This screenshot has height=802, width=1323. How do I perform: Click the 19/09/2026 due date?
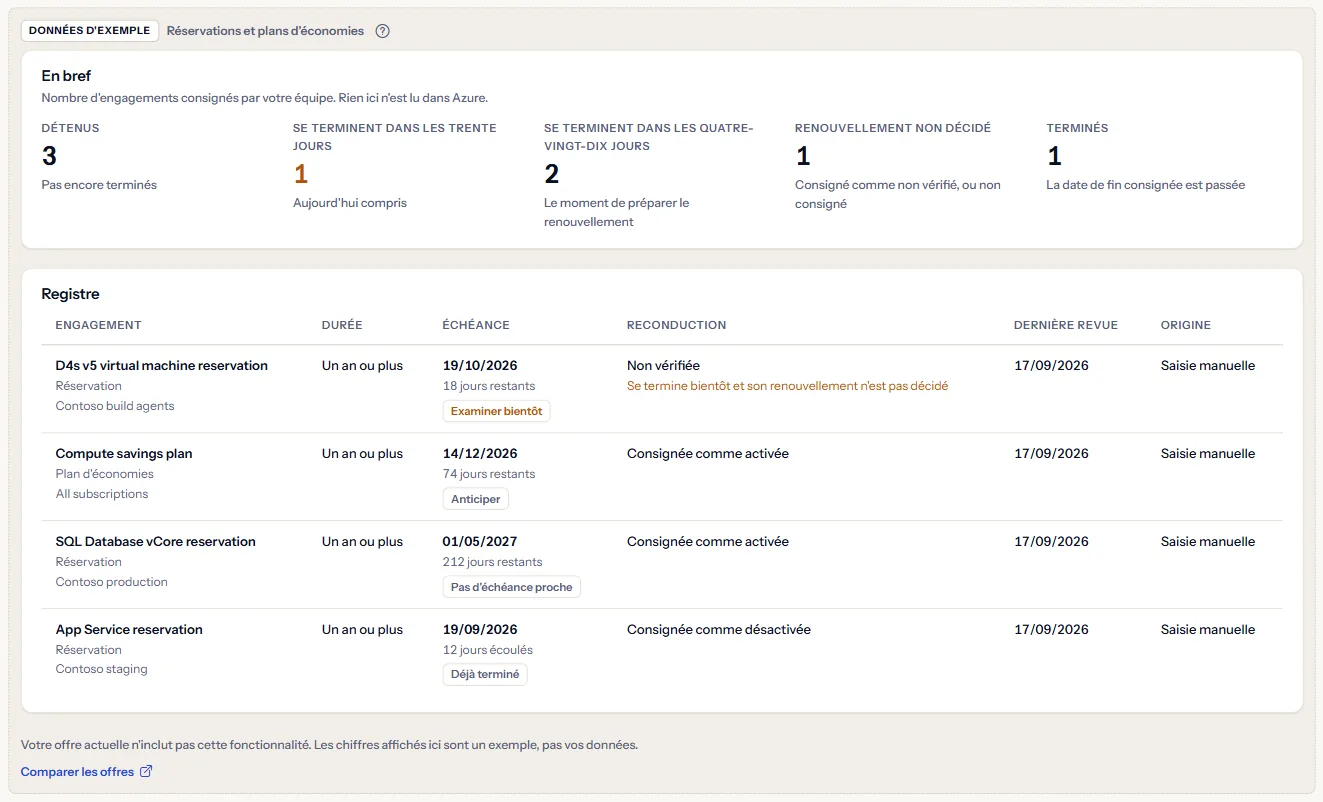480,630
